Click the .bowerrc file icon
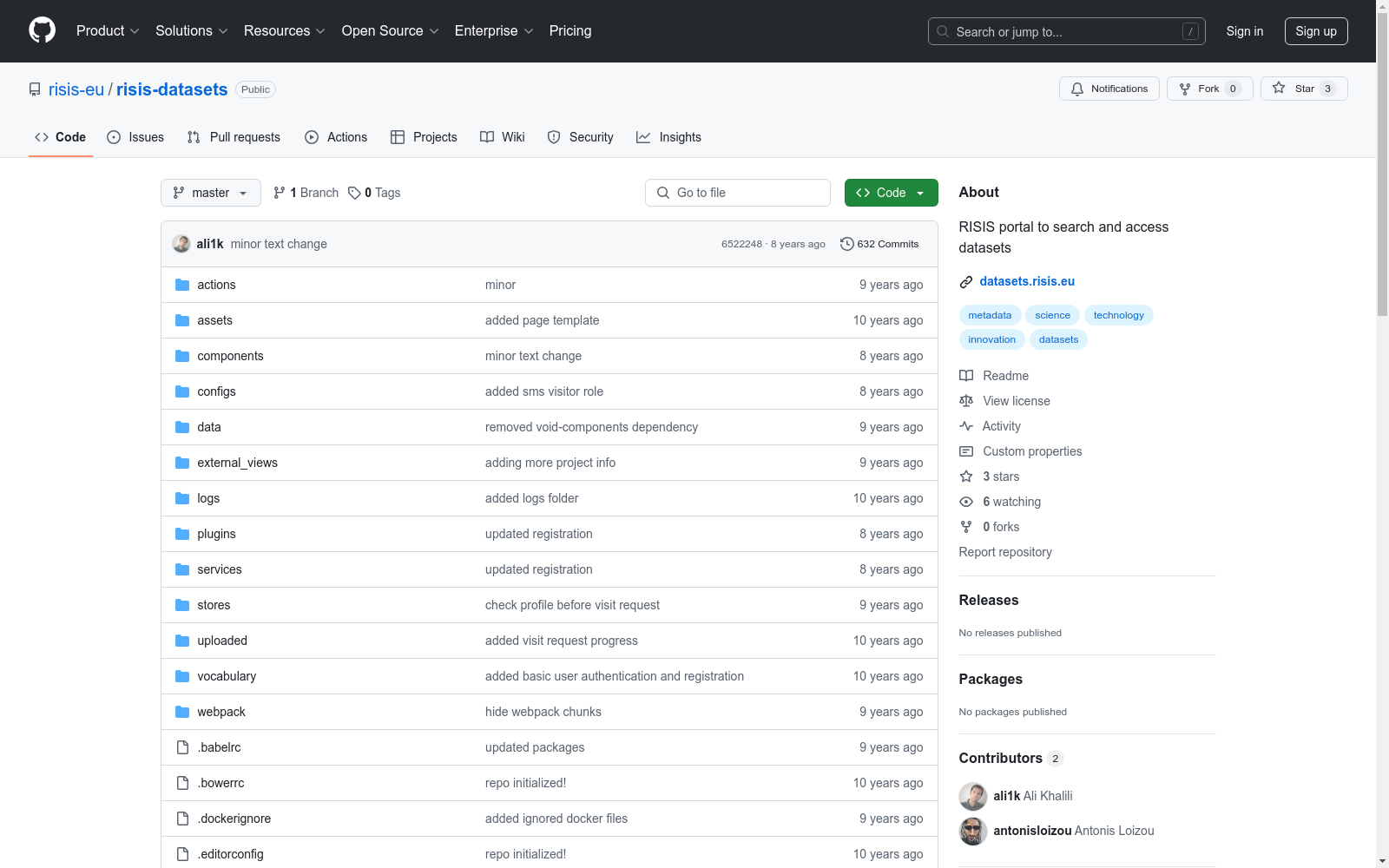The width and height of the screenshot is (1389, 868). click(x=182, y=783)
